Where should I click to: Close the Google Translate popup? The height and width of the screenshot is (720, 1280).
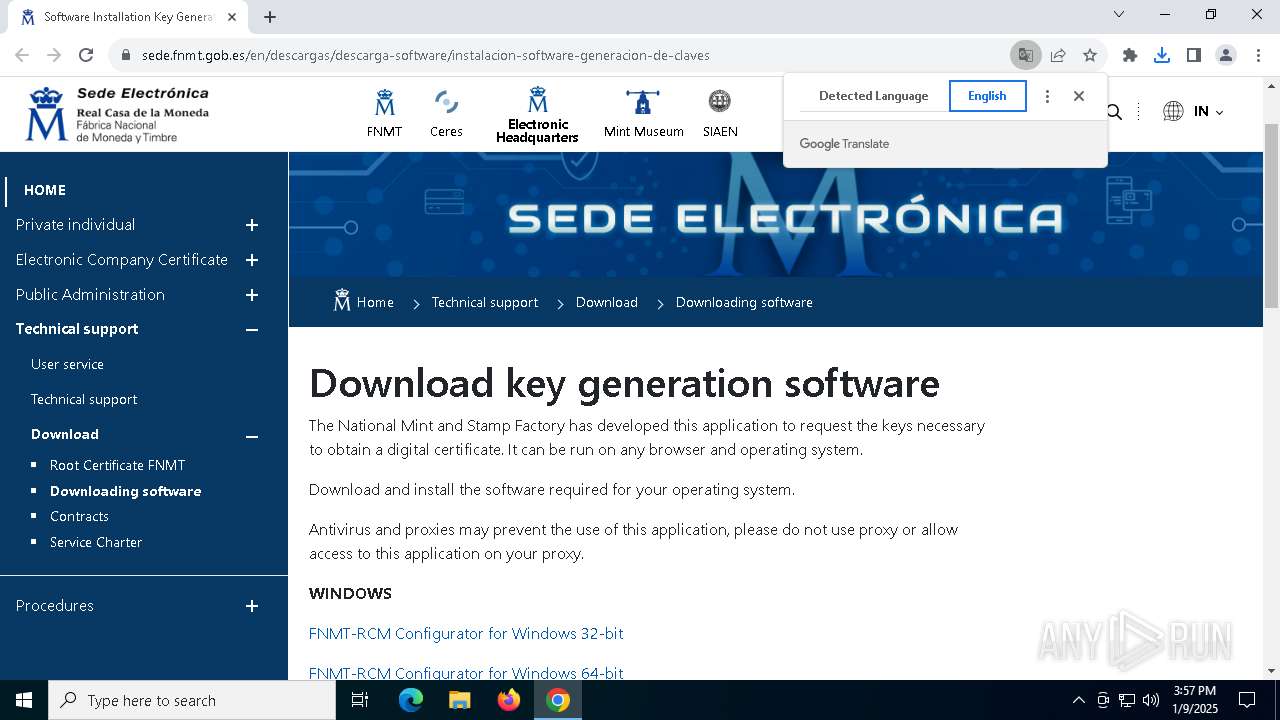coord(1079,96)
